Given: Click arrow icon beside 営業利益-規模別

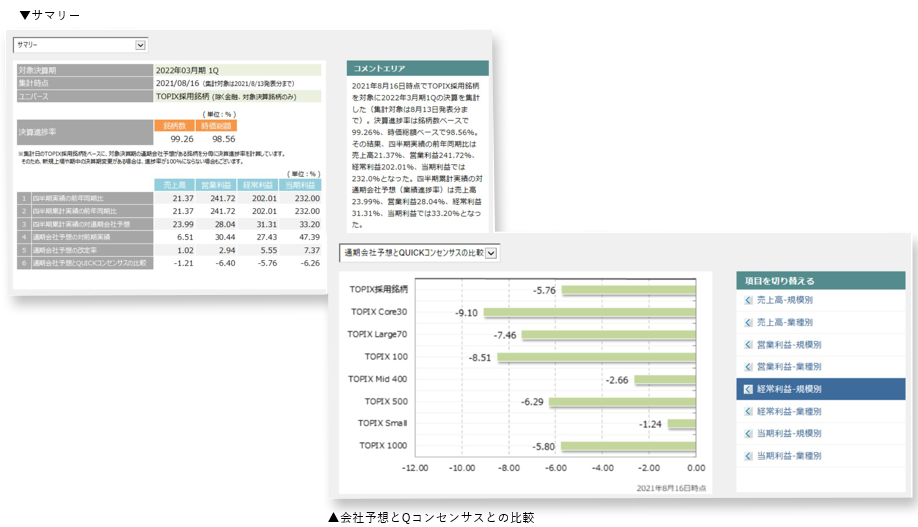Looking at the screenshot, I should [x=748, y=345].
